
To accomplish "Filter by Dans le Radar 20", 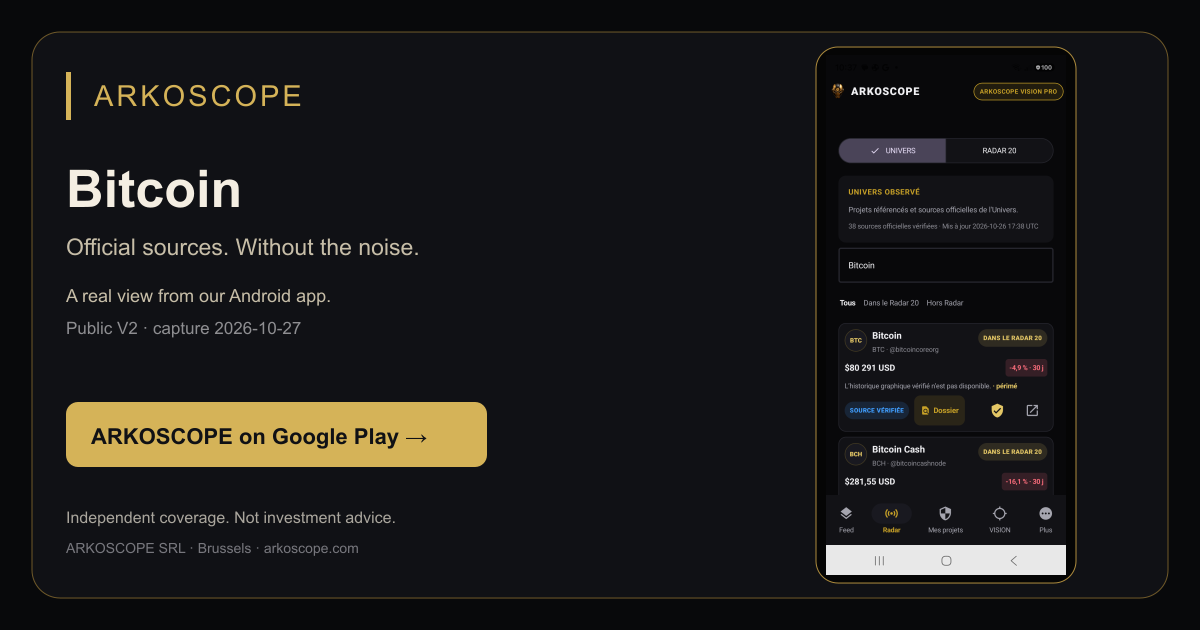I will point(891,303).
